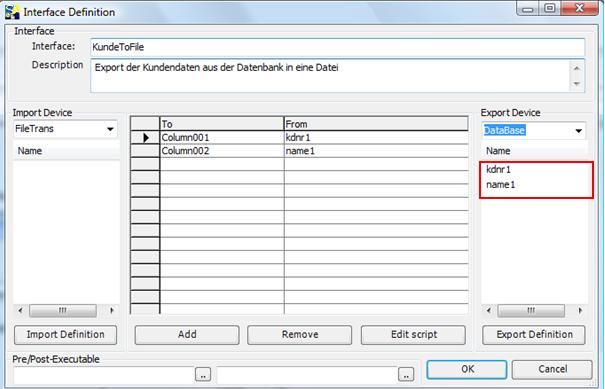Click Import list scroll right arrow
The image size is (605, 389).
click(112, 310)
